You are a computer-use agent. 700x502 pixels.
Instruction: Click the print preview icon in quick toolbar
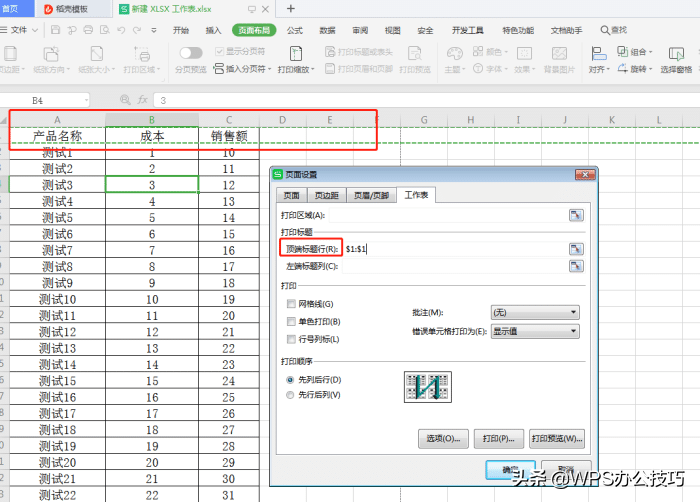(104, 30)
